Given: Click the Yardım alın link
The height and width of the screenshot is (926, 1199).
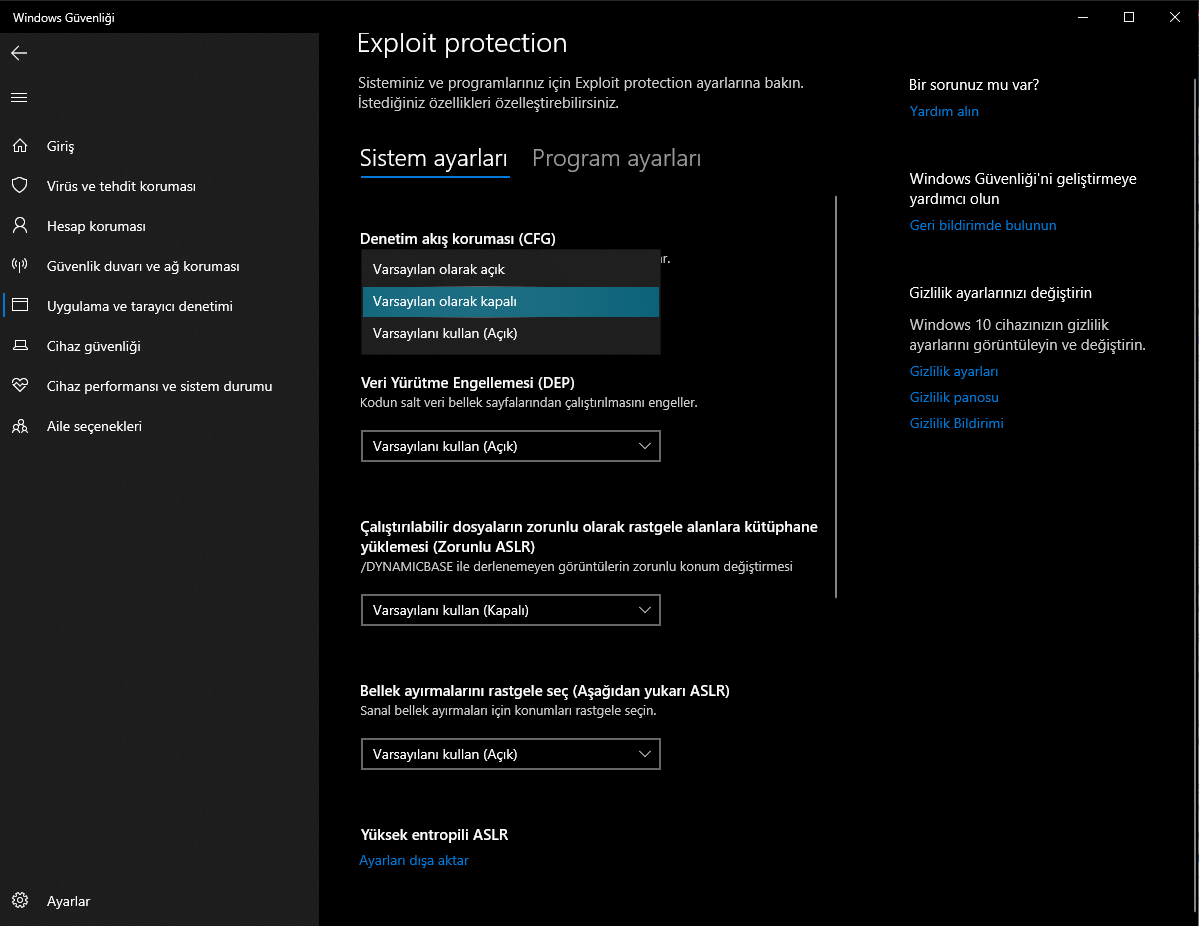Looking at the screenshot, I should tap(943, 111).
